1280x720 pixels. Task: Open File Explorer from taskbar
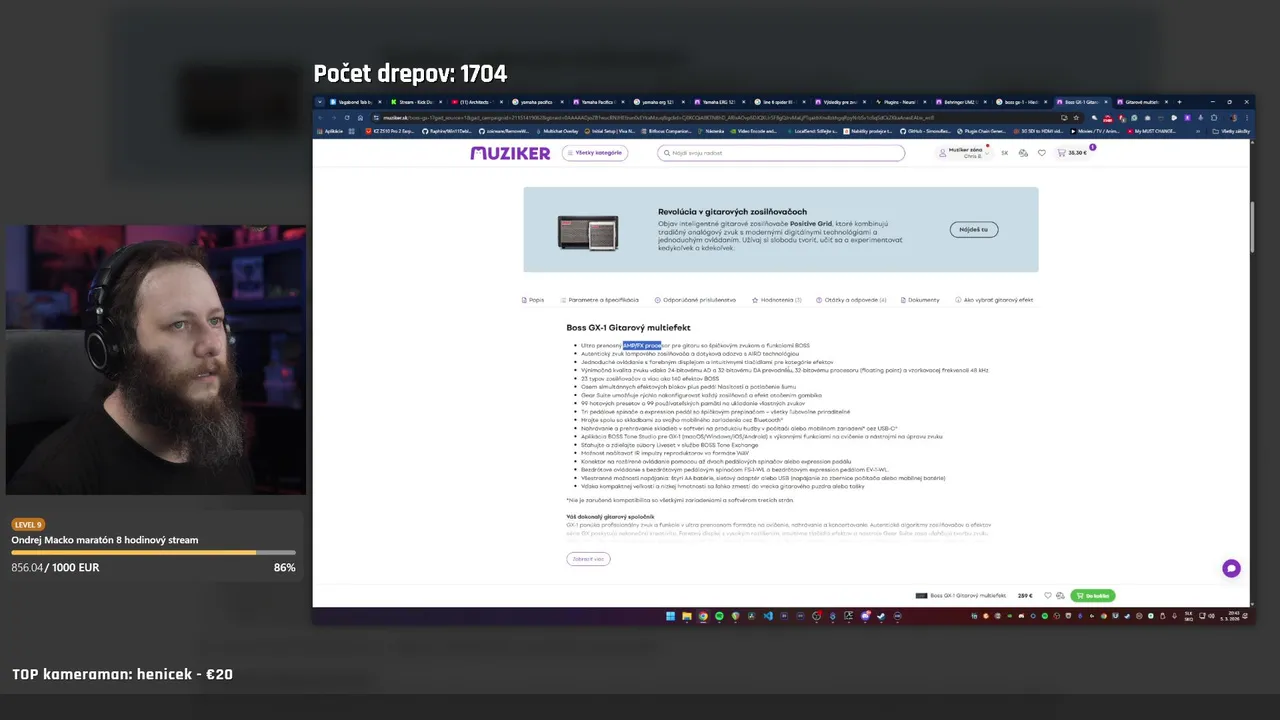(687, 616)
